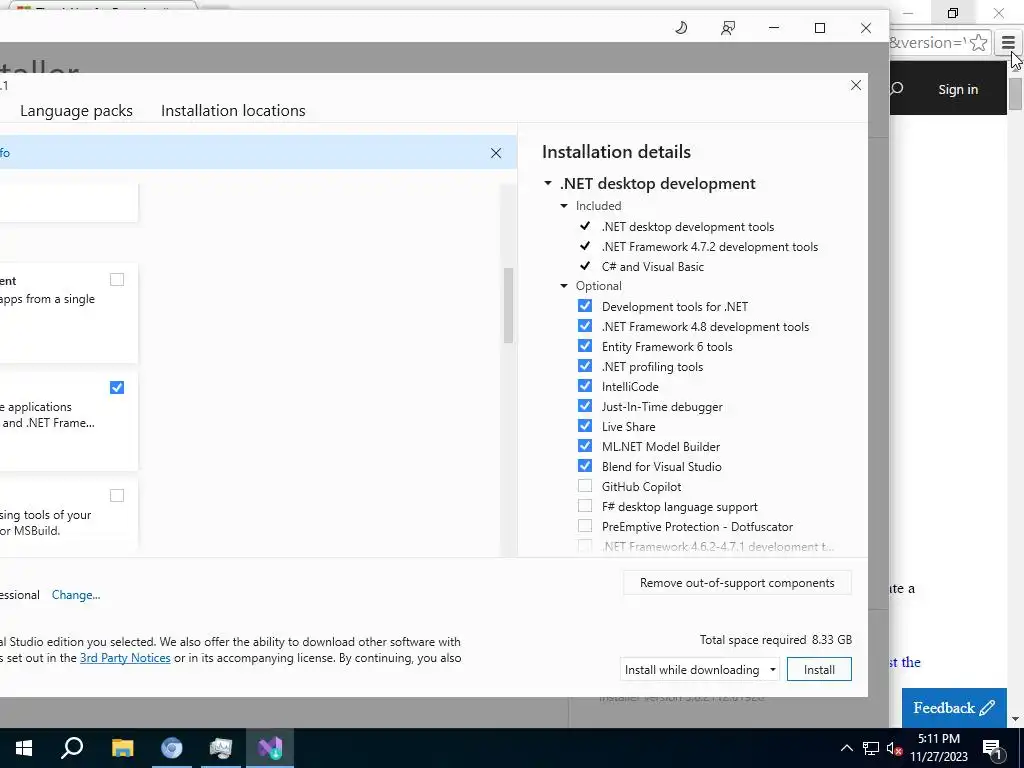Toggle the IntelliCode checkbox
Viewport: 1024px width, 768px height.
(x=584, y=386)
